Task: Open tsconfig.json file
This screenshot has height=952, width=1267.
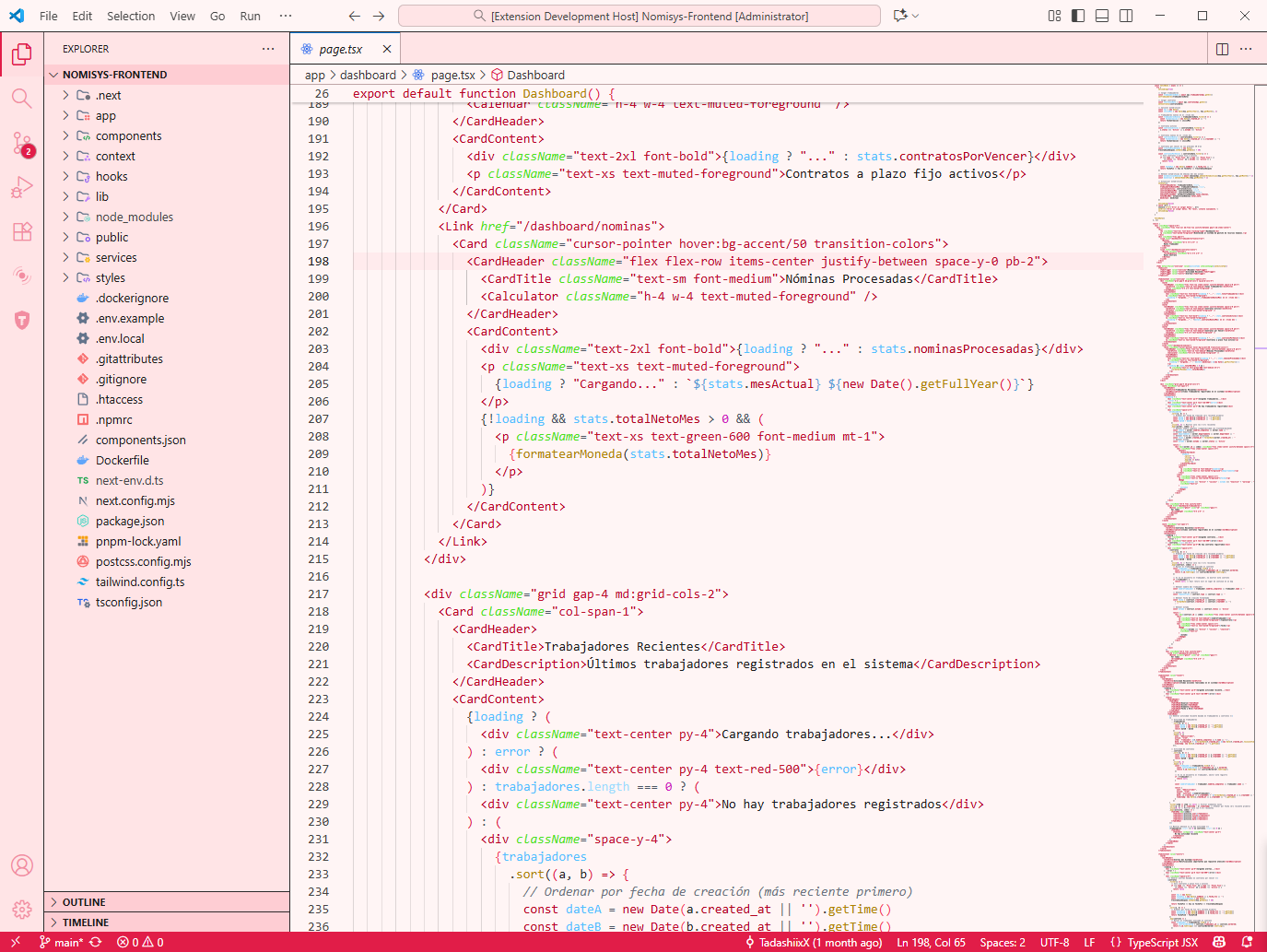Action: [166, 602]
